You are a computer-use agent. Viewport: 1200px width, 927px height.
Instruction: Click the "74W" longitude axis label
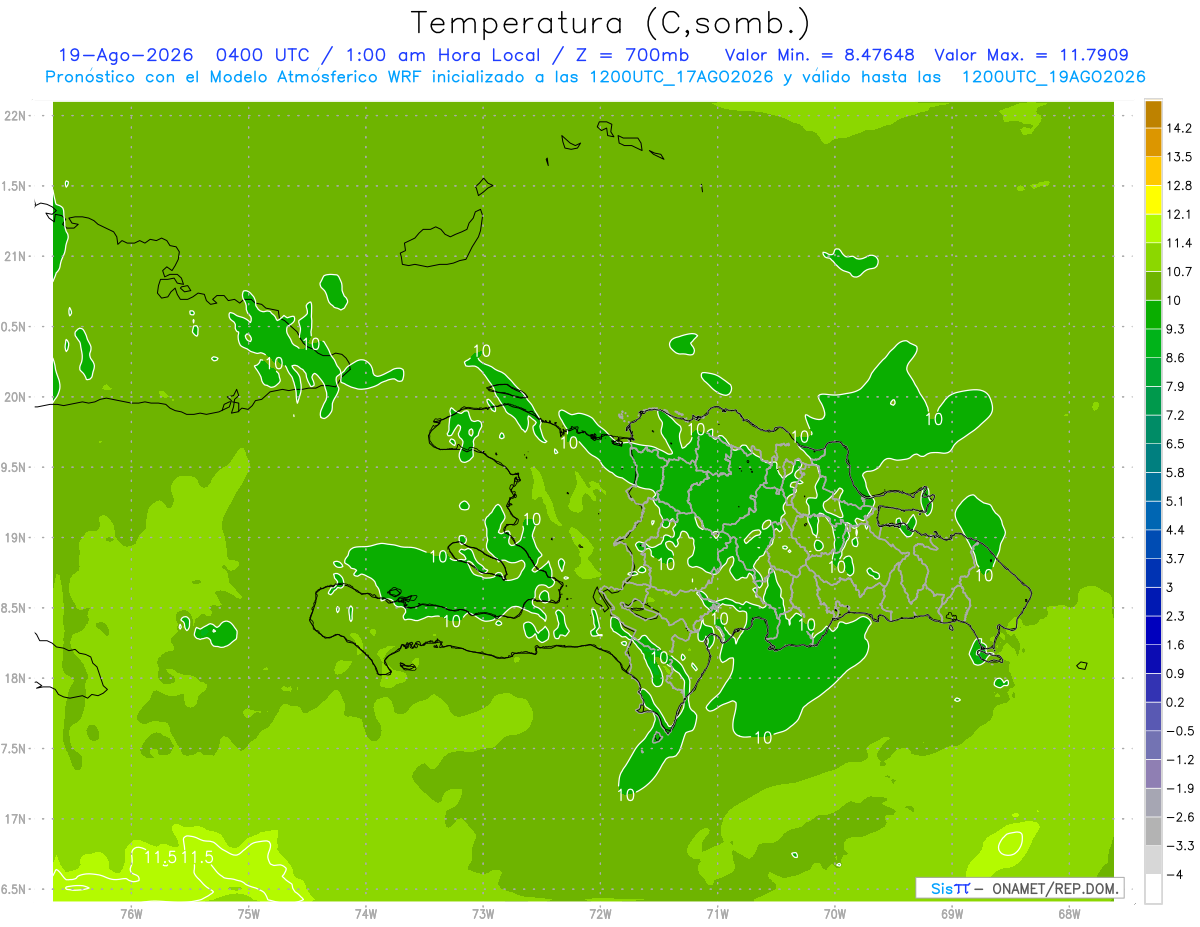pos(366,914)
